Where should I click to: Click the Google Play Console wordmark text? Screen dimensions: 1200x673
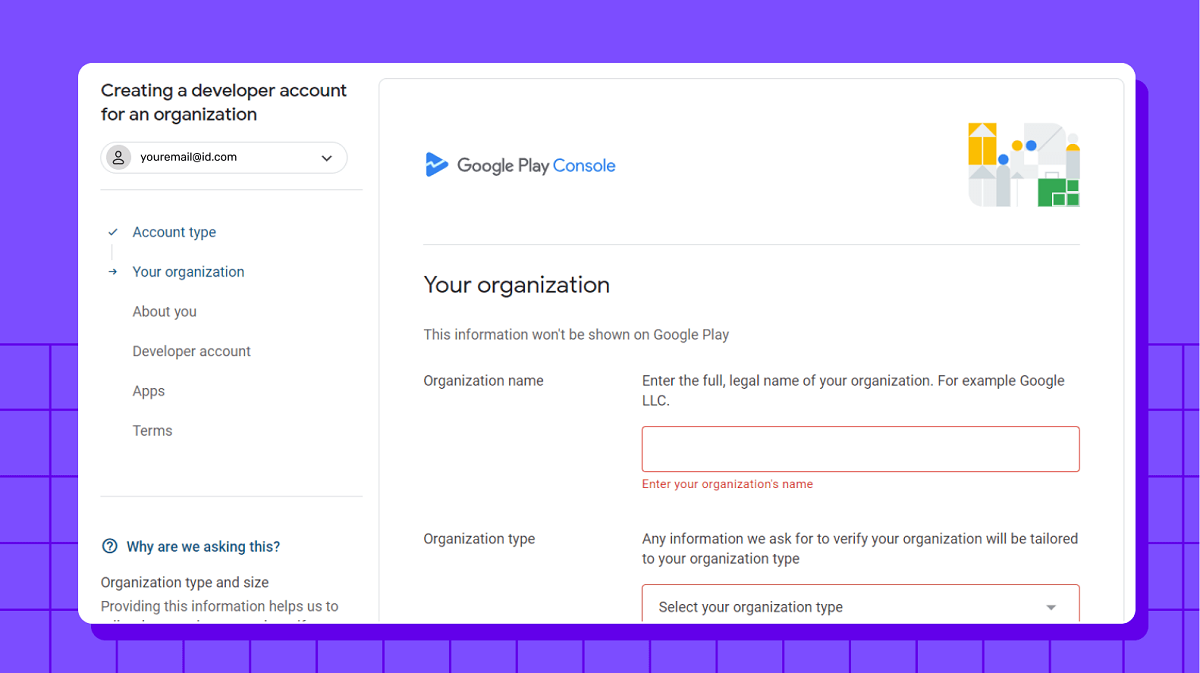pyautogui.click(x=536, y=166)
